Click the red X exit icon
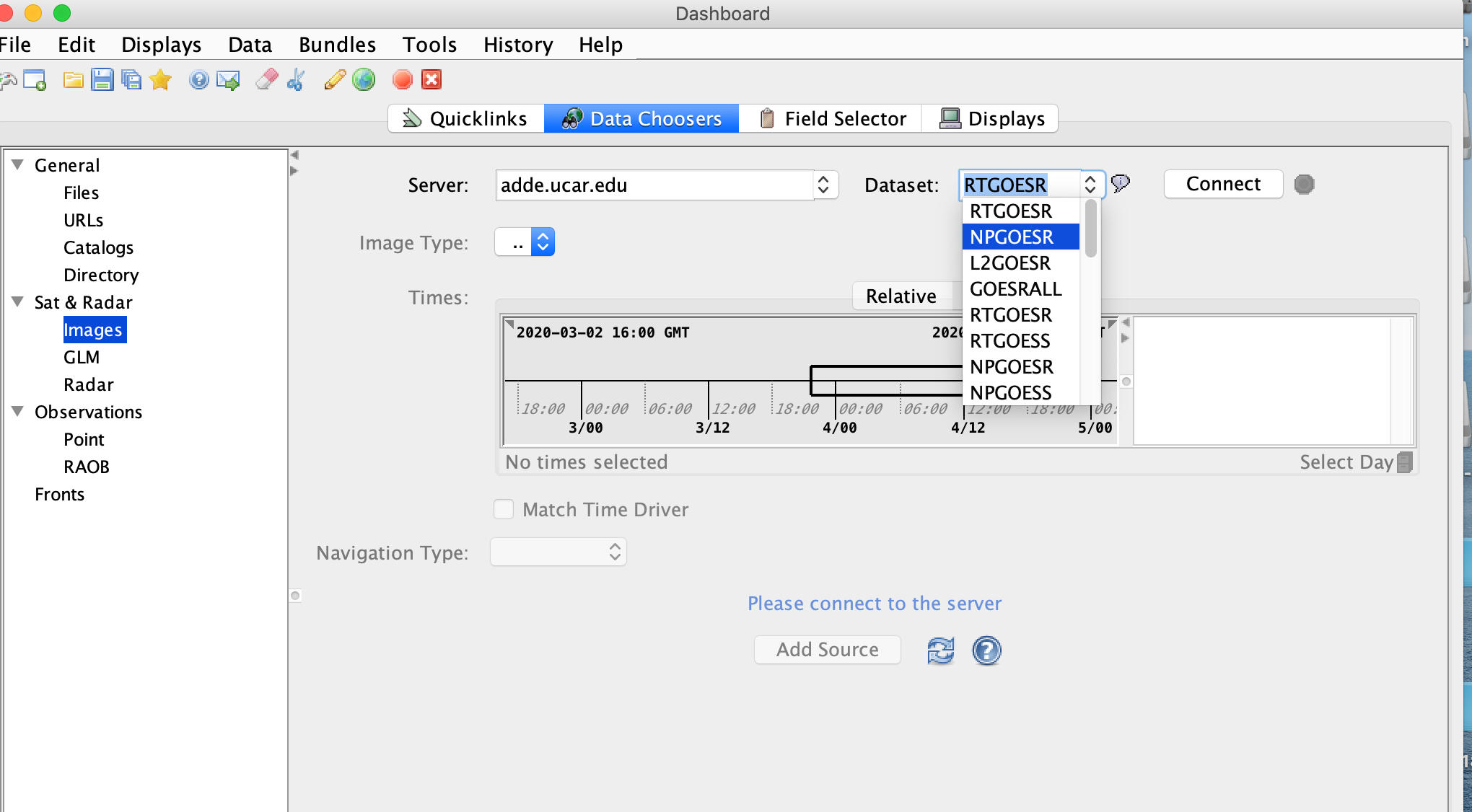1472x812 pixels. pyautogui.click(x=431, y=80)
